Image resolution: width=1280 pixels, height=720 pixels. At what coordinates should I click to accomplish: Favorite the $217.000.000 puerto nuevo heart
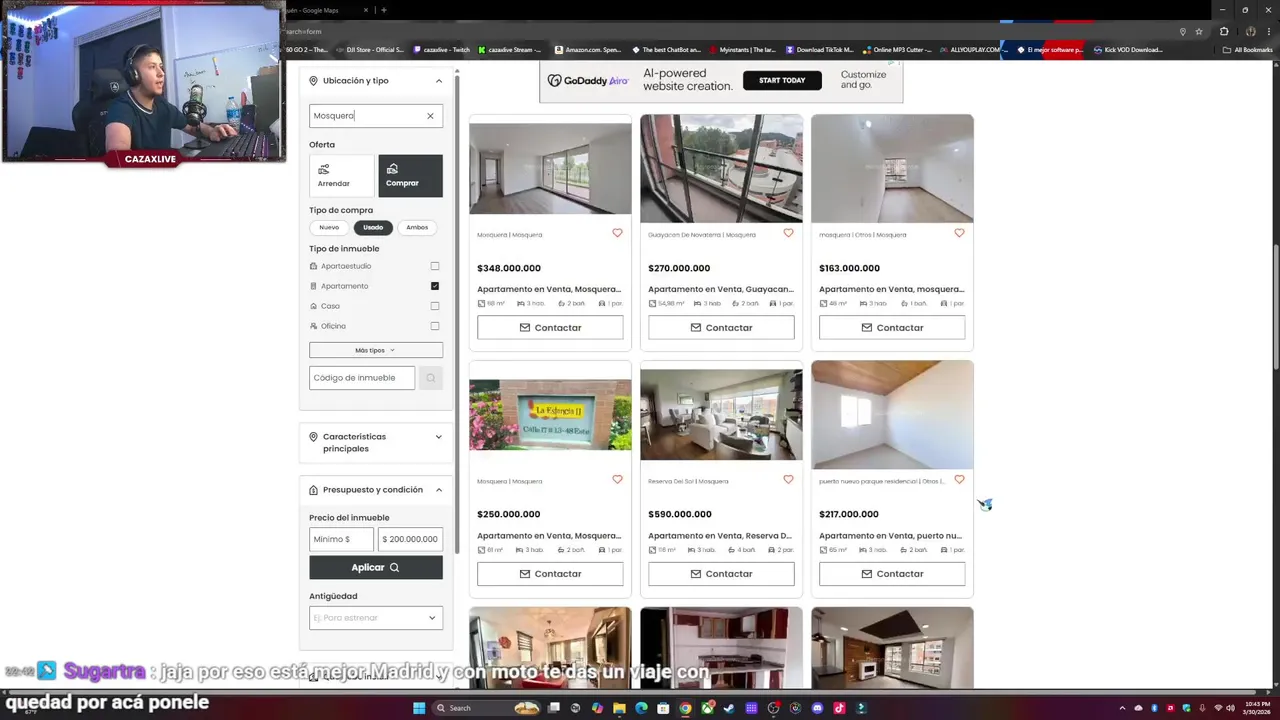[959, 479]
